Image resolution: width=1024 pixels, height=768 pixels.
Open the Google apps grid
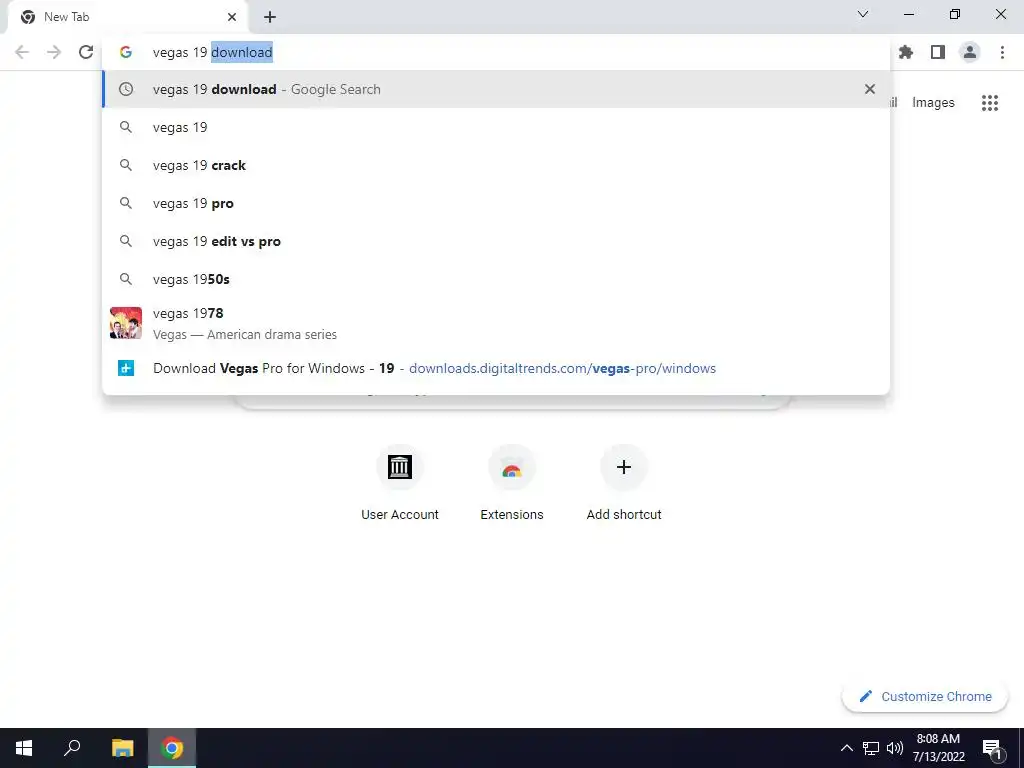[x=989, y=103]
